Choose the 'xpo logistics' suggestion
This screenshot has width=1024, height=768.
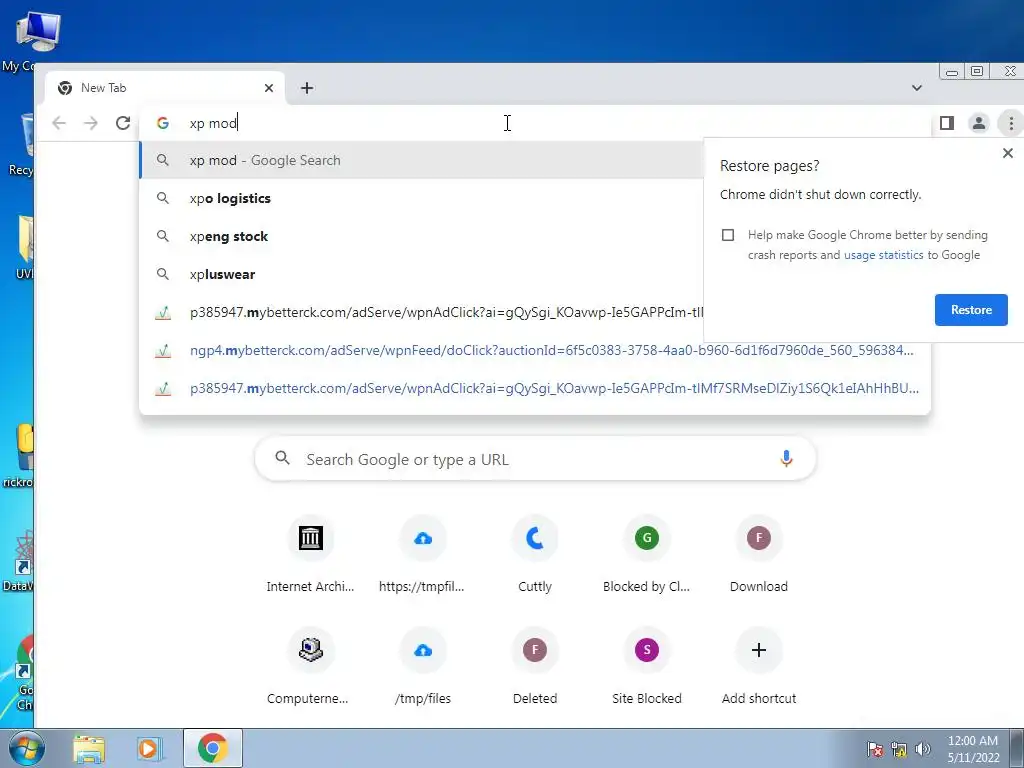click(x=422, y=198)
